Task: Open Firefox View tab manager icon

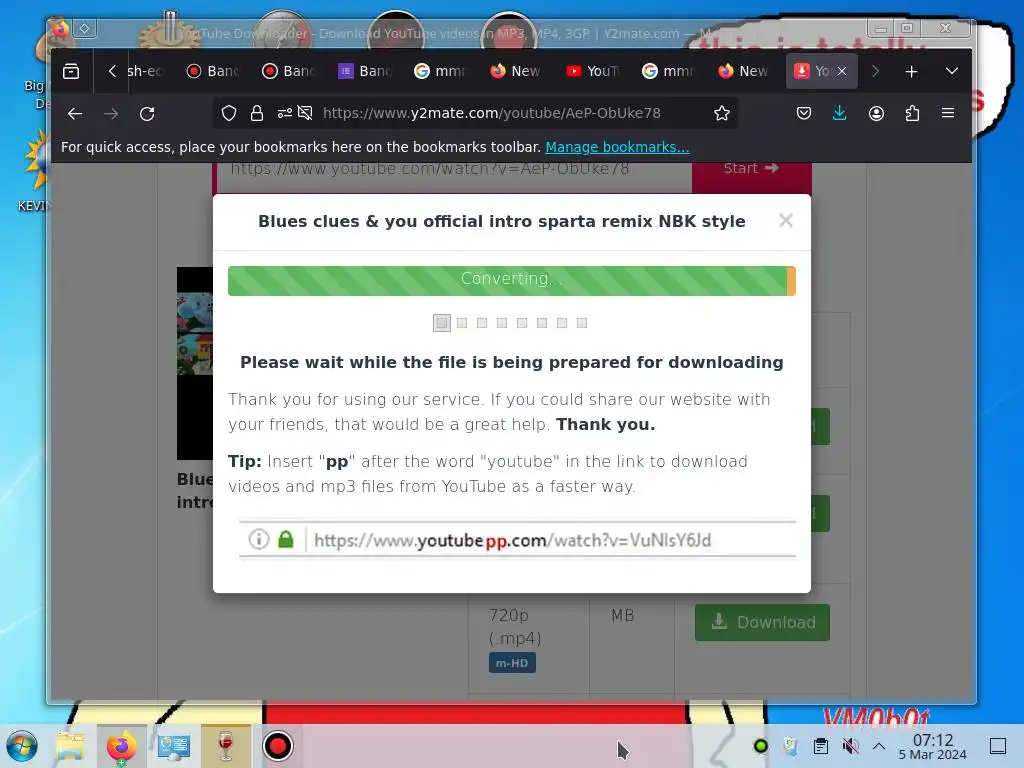Action: [x=71, y=71]
